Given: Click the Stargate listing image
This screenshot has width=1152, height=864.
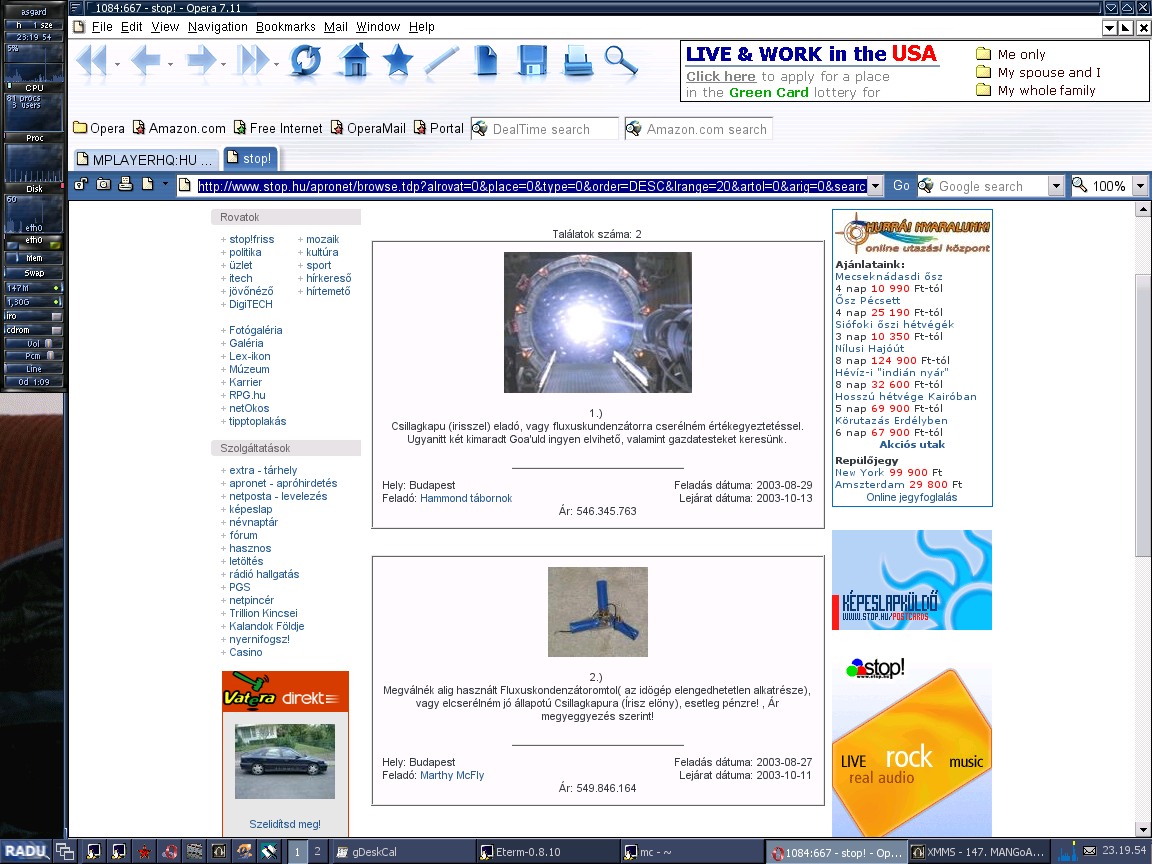Looking at the screenshot, I should [597, 322].
